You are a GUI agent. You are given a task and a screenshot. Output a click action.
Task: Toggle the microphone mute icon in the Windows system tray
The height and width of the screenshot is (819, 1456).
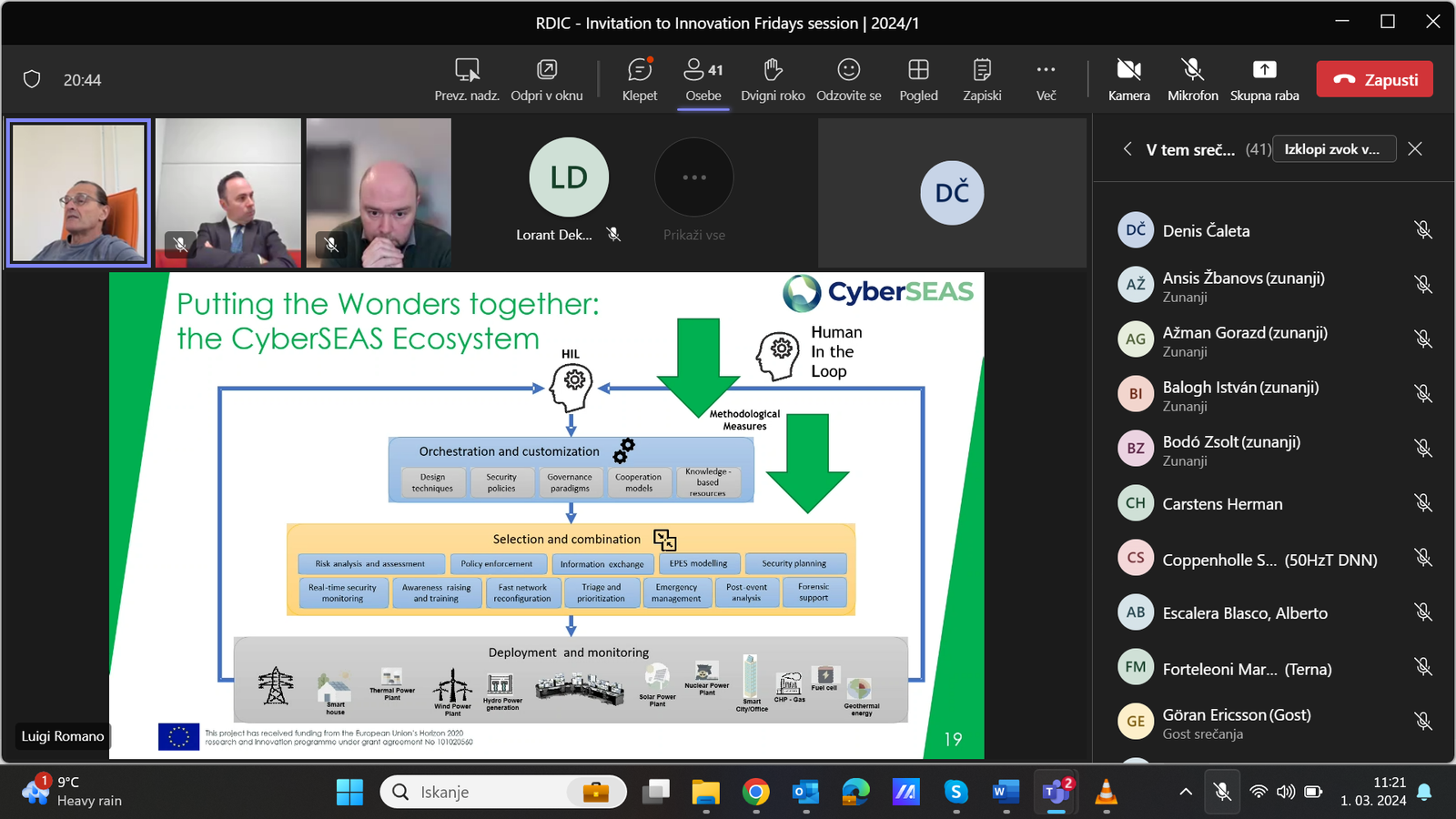[x=1222, y=792]
